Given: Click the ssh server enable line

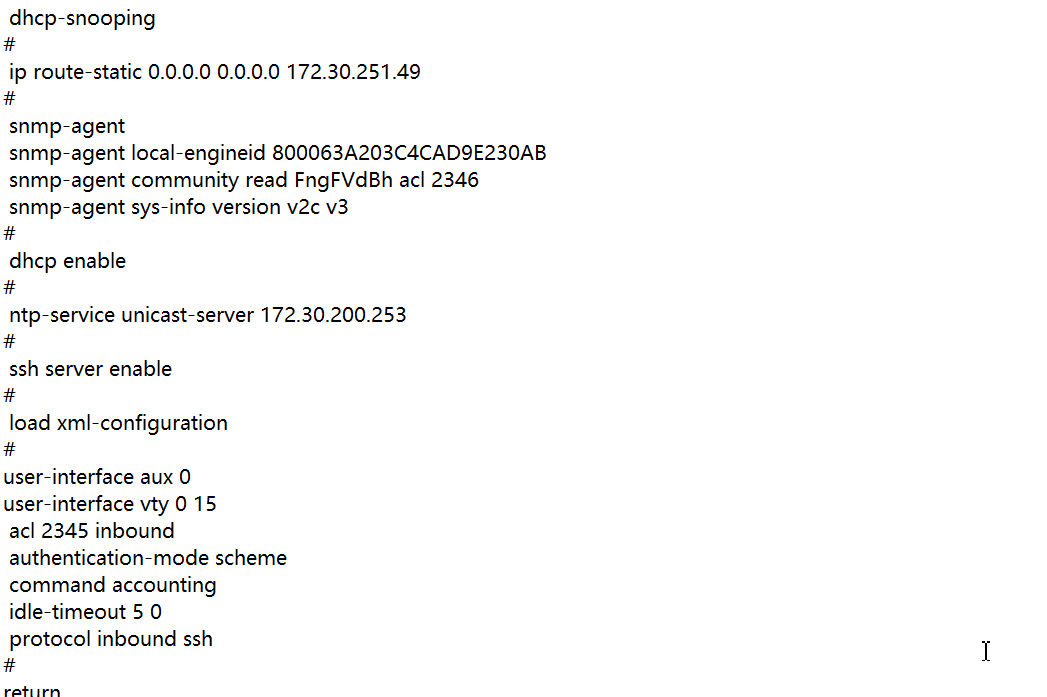Looking at the screenshot, I should click(x=90, y=369).
